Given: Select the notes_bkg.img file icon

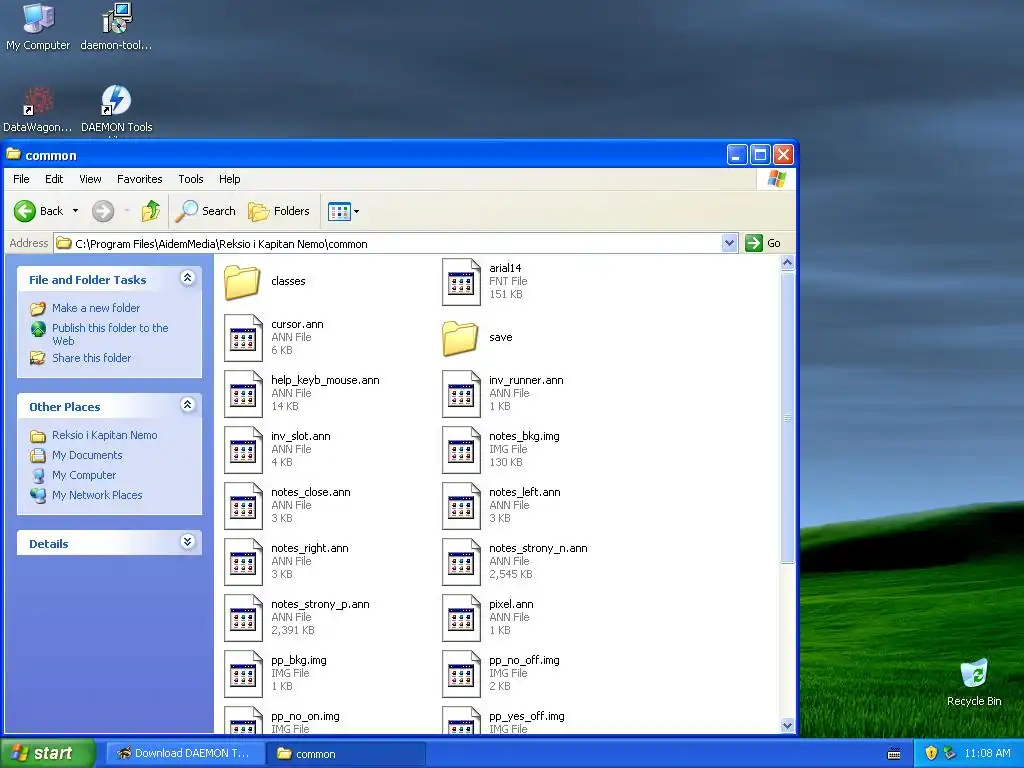Looking at the screenshot, I should 461,450.
